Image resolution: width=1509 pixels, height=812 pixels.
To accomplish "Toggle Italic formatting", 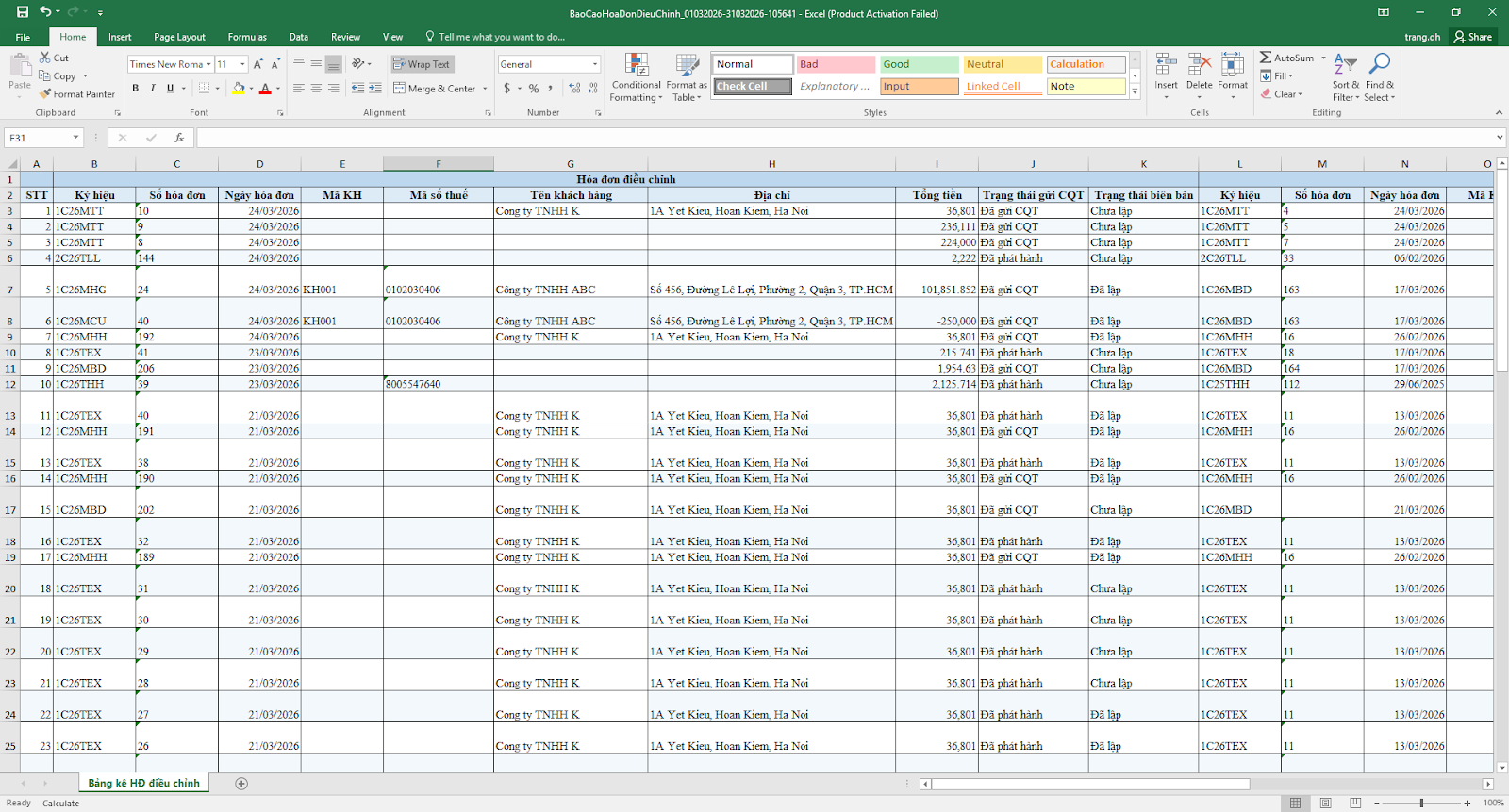I will point(153,89).
